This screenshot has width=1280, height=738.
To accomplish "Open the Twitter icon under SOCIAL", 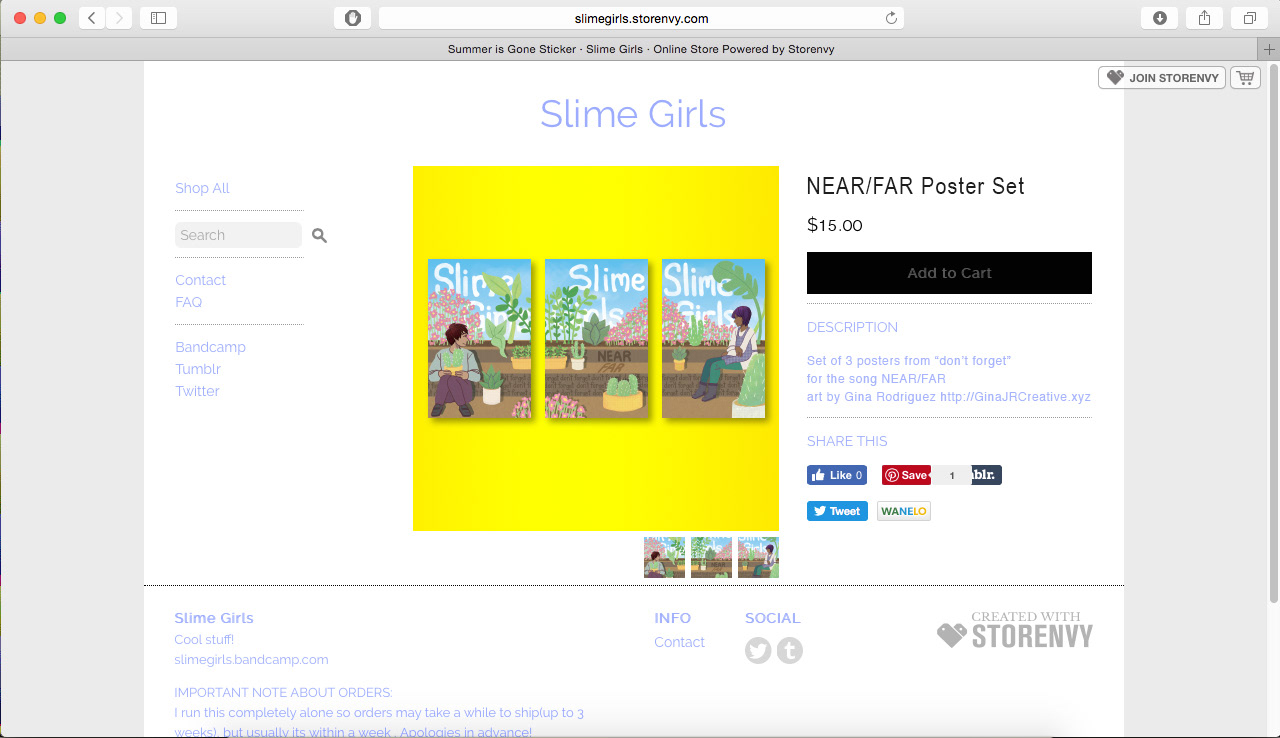I will coord(758,650).
